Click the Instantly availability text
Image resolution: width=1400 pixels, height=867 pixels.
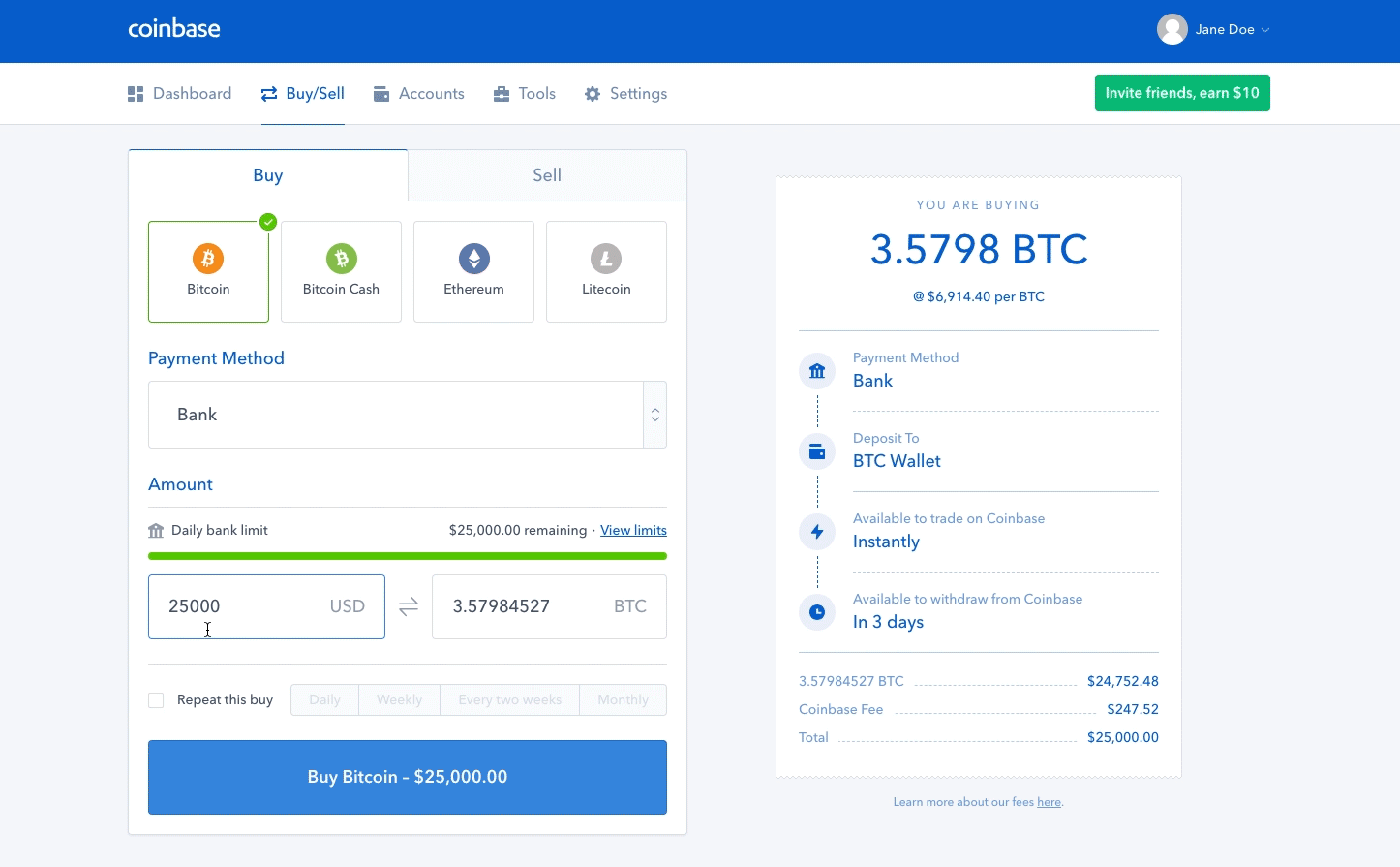[x=886, y=542]
